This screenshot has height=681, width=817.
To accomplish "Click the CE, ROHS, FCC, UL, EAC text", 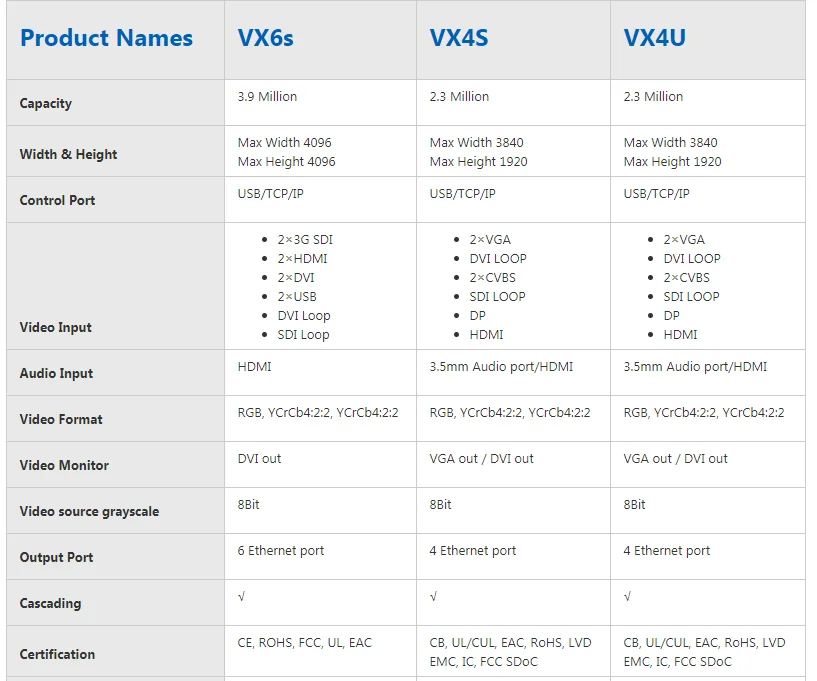I will pos(305,643).
